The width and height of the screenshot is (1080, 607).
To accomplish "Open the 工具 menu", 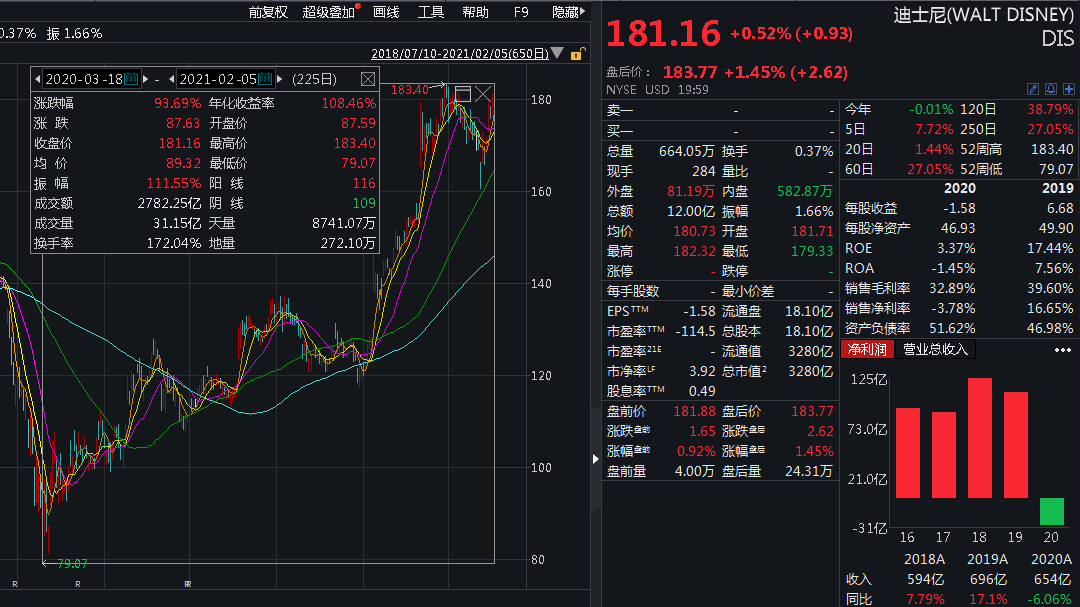I will [430, 12].
